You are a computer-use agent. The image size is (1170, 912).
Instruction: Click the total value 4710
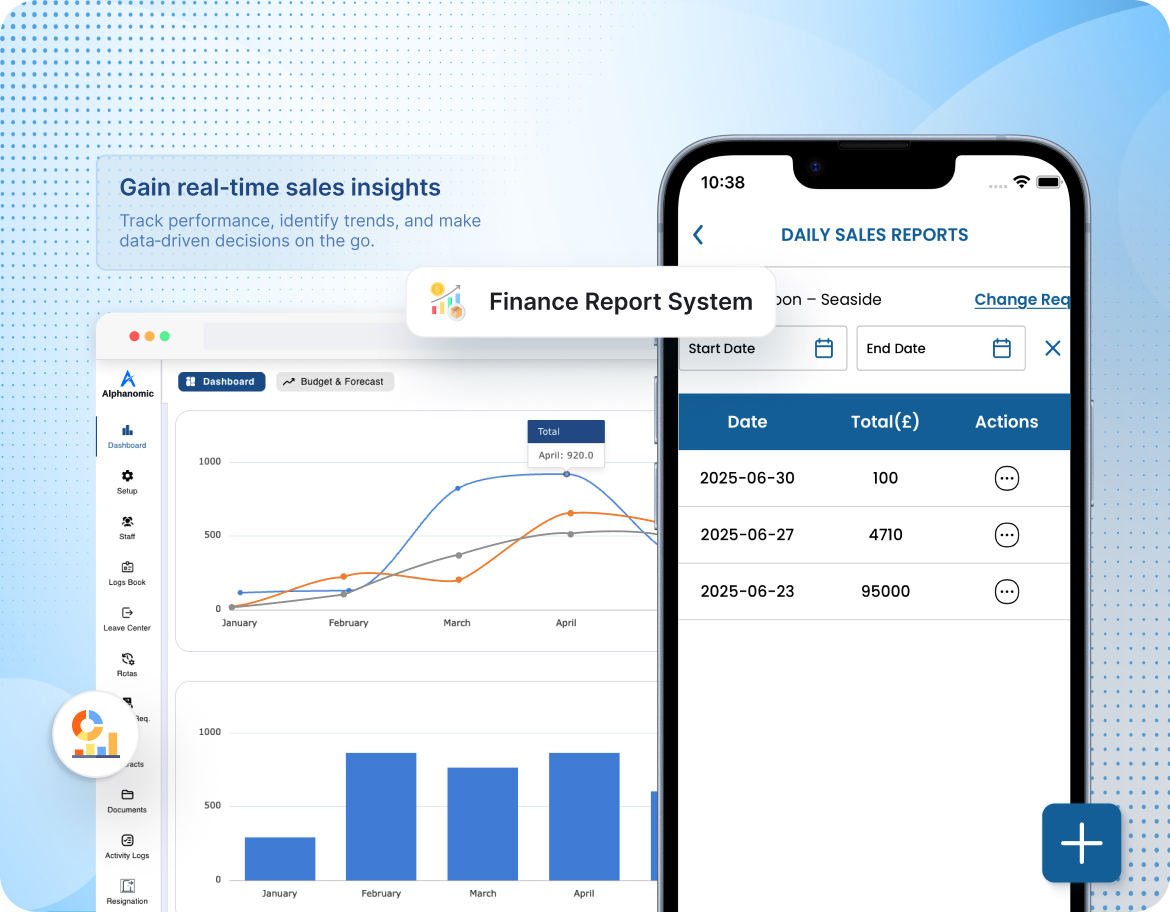[885, 535]
